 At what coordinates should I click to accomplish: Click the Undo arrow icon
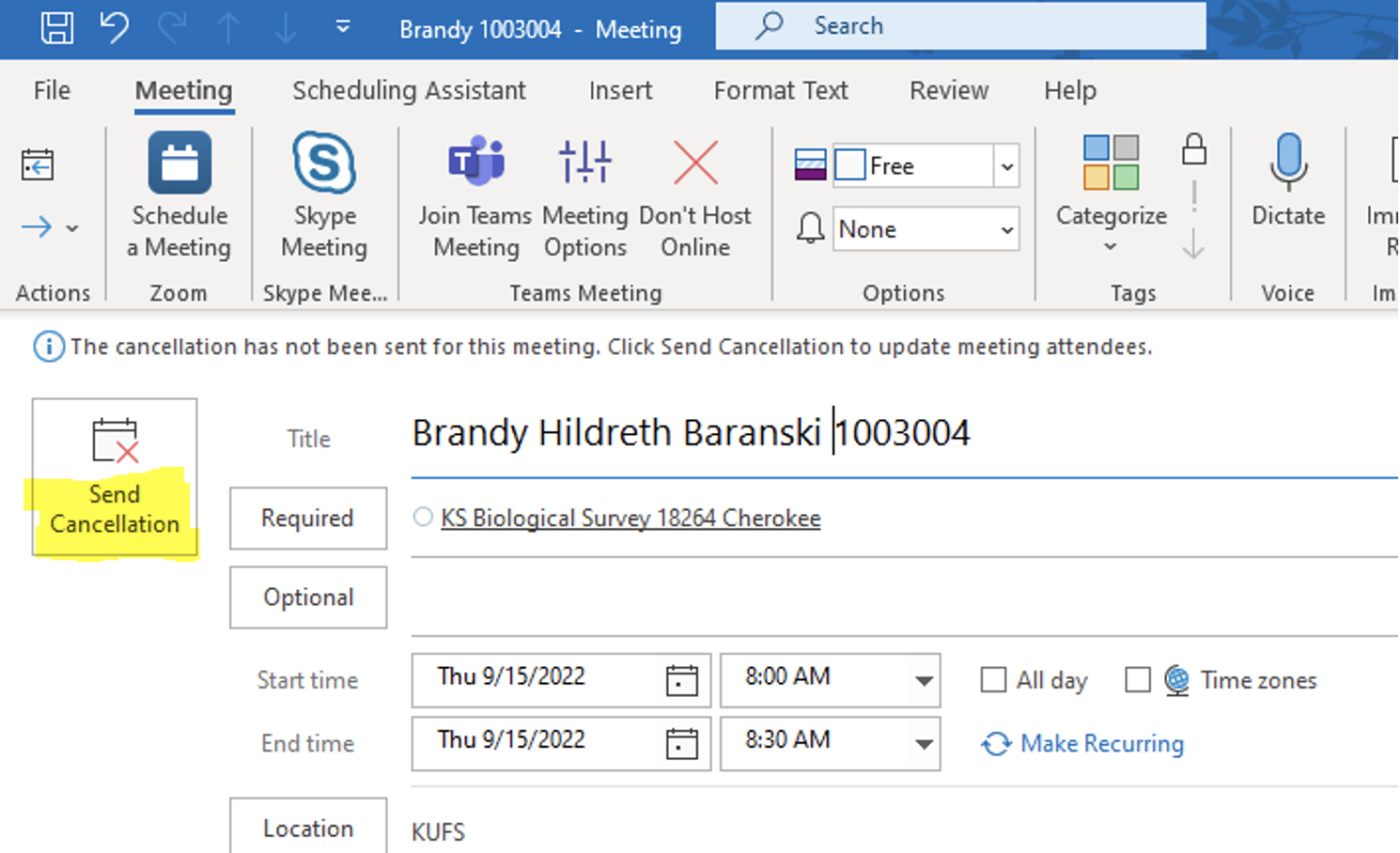[x=115, y=27]
